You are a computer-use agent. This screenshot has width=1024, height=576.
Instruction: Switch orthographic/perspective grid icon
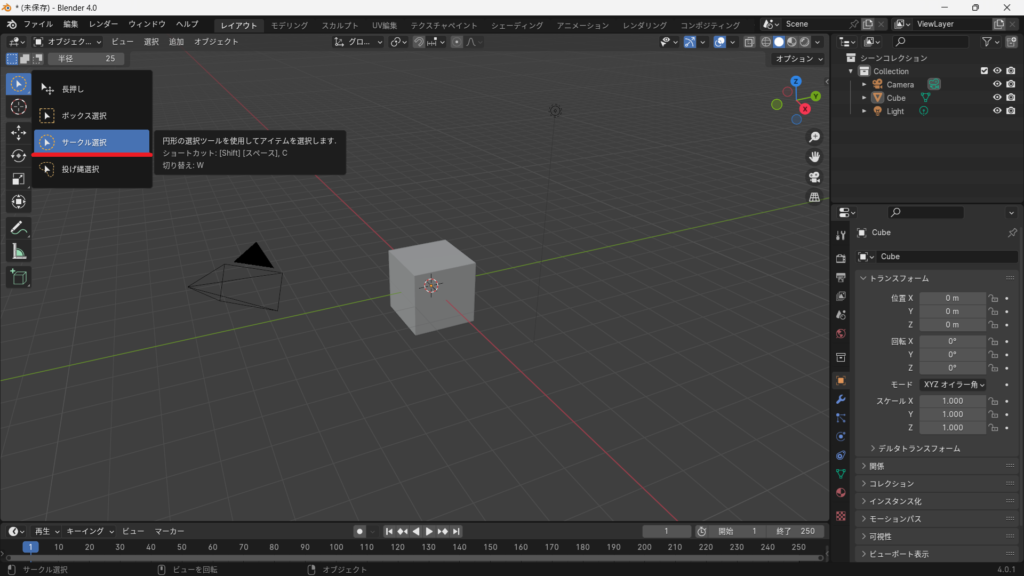pos(814,197)
